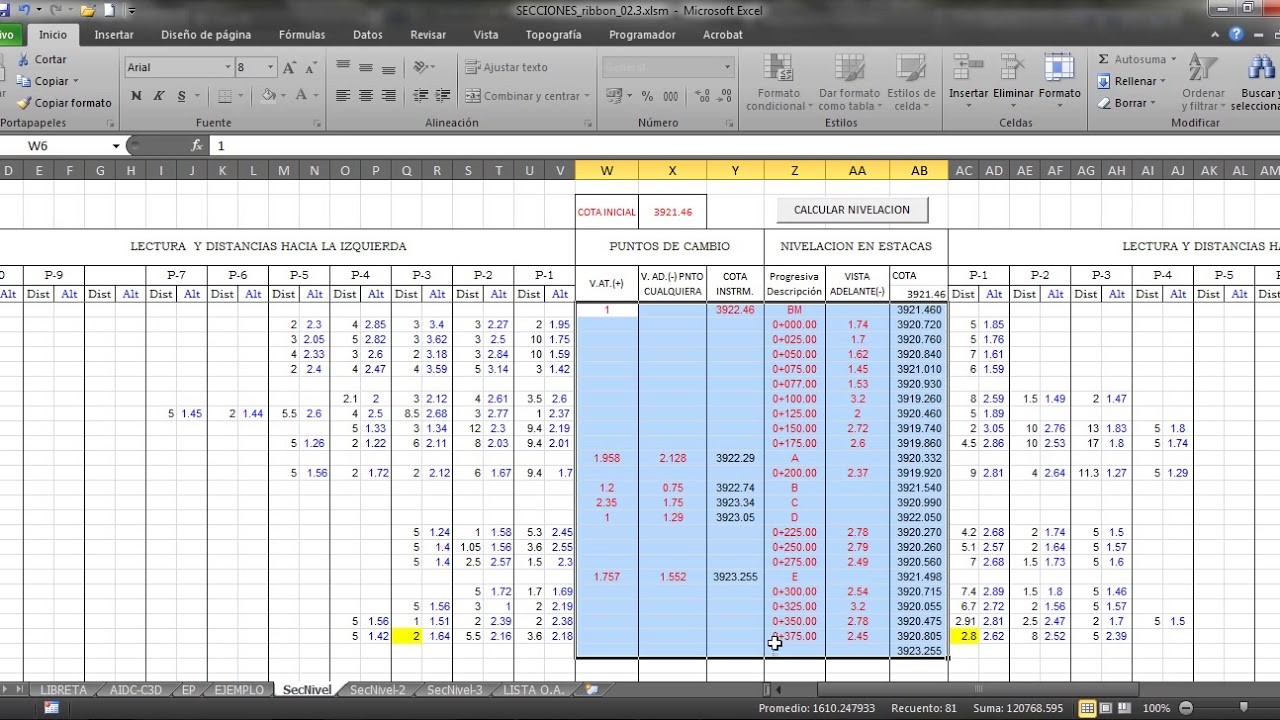Click the fill color paint bucket

coord(268,96)
